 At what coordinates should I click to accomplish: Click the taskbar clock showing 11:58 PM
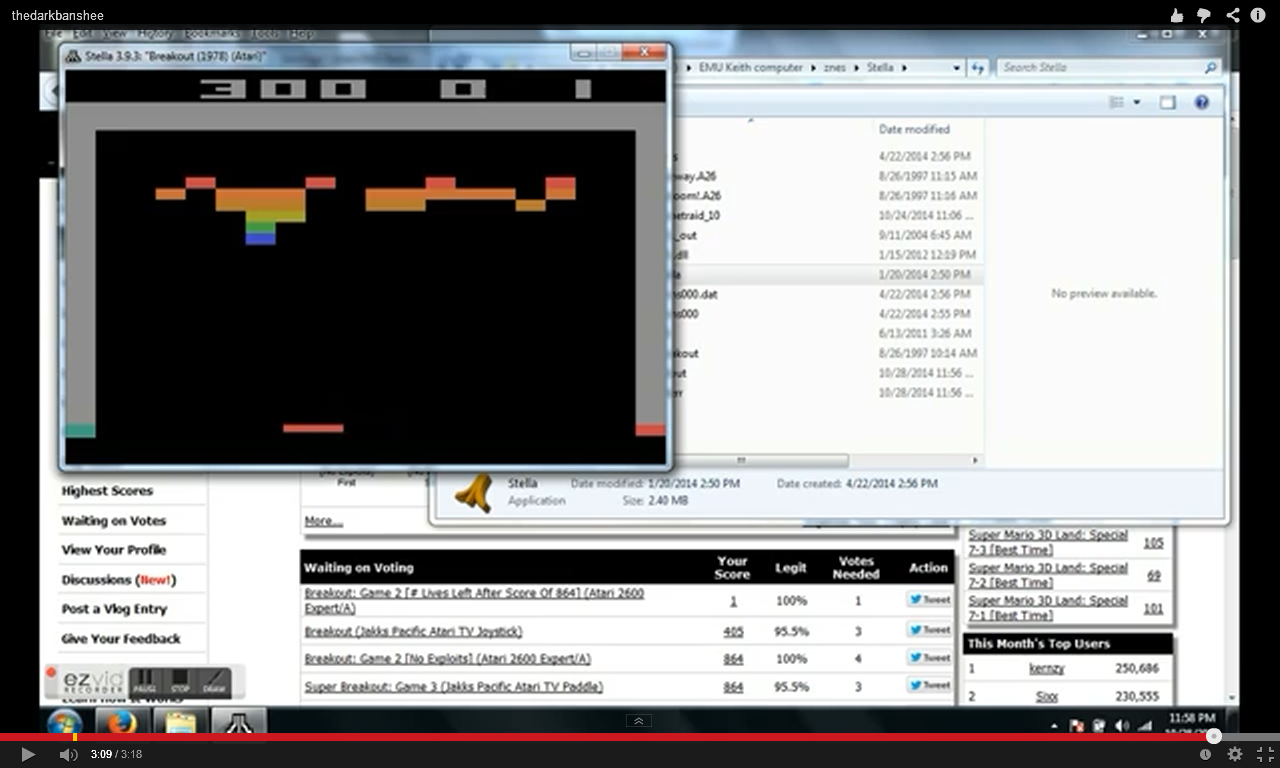[x=1192, y=718]
